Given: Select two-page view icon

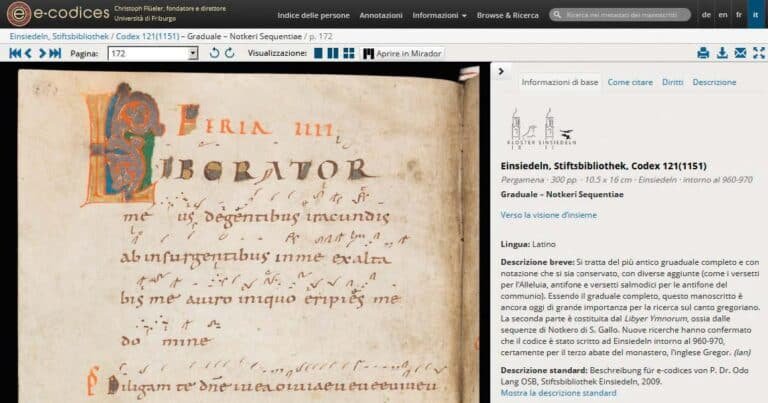Looking at the screenshot, I should tap(333, 53).
